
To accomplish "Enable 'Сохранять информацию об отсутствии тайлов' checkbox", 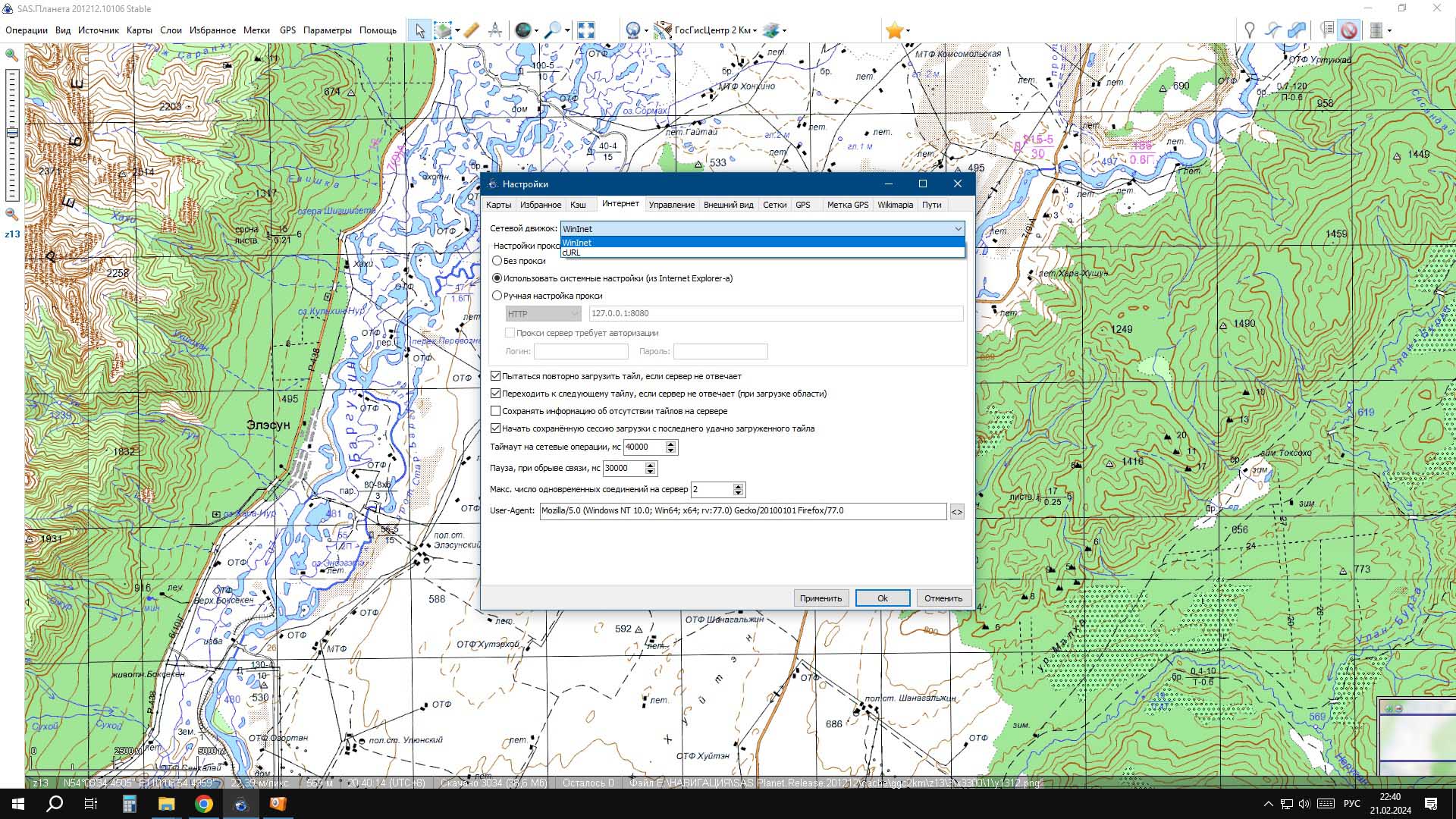I will [x=496, y=411].
